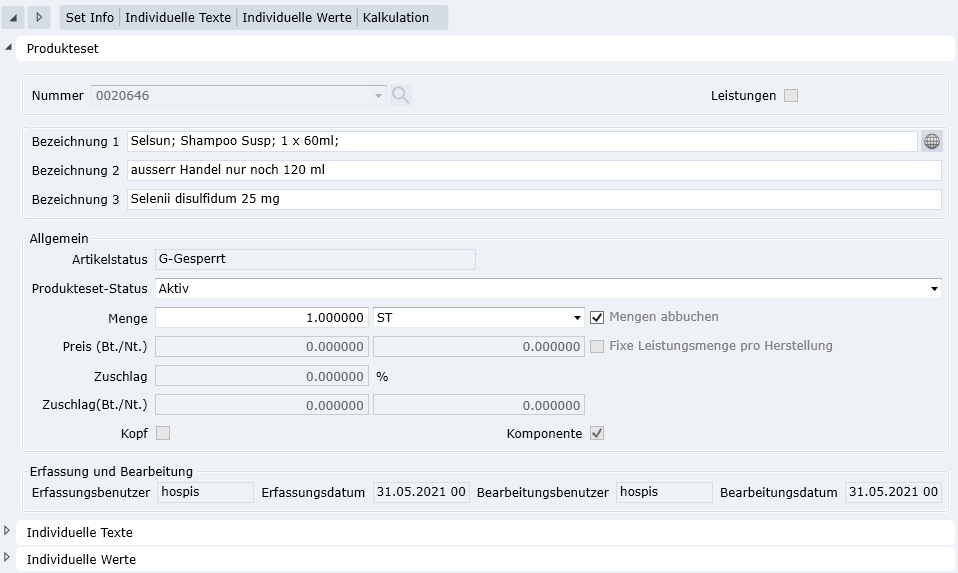Uncheck the Mengen abbuchen checkbox

598,317
